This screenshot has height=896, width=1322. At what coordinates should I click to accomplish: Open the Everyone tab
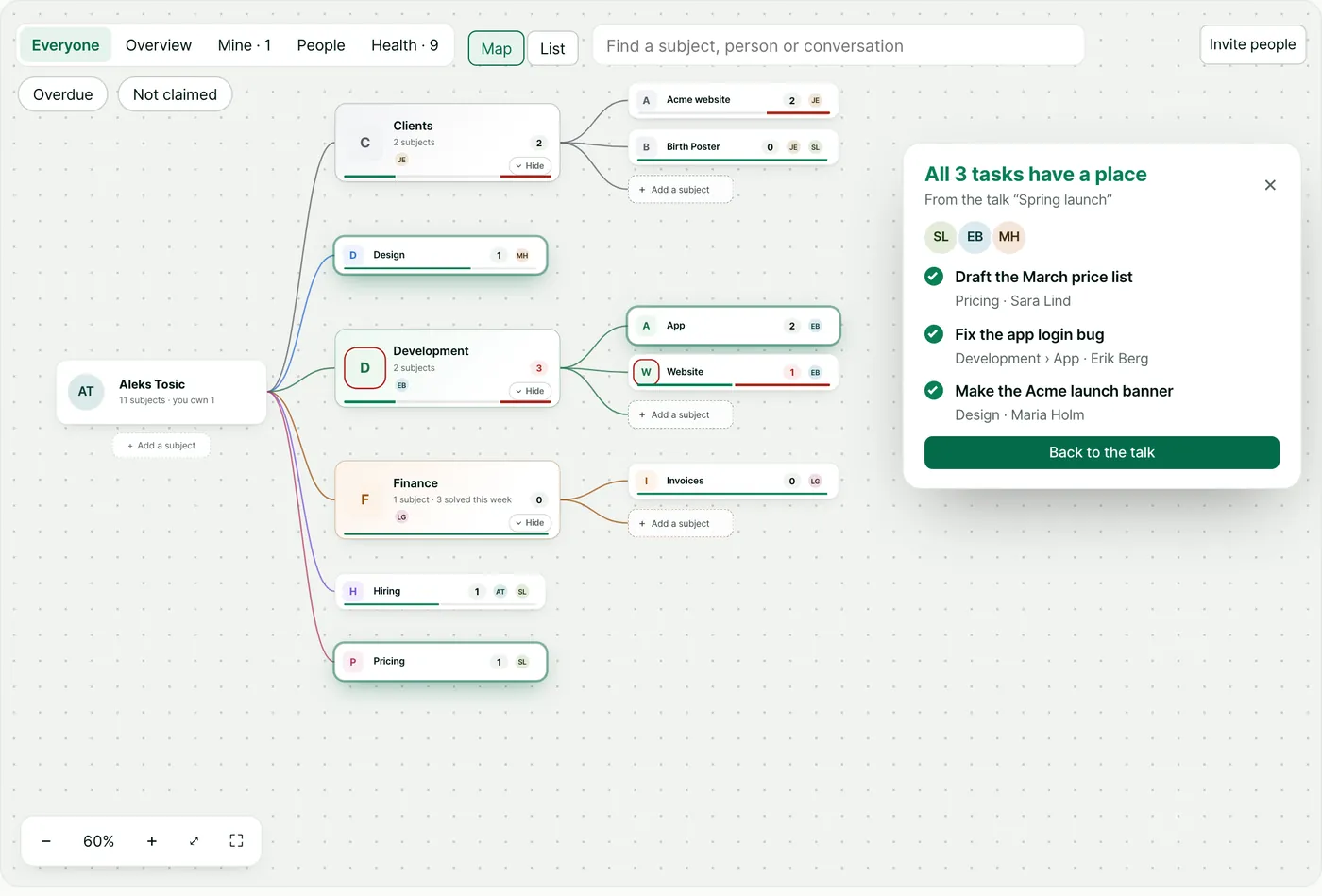click(65, 45)
